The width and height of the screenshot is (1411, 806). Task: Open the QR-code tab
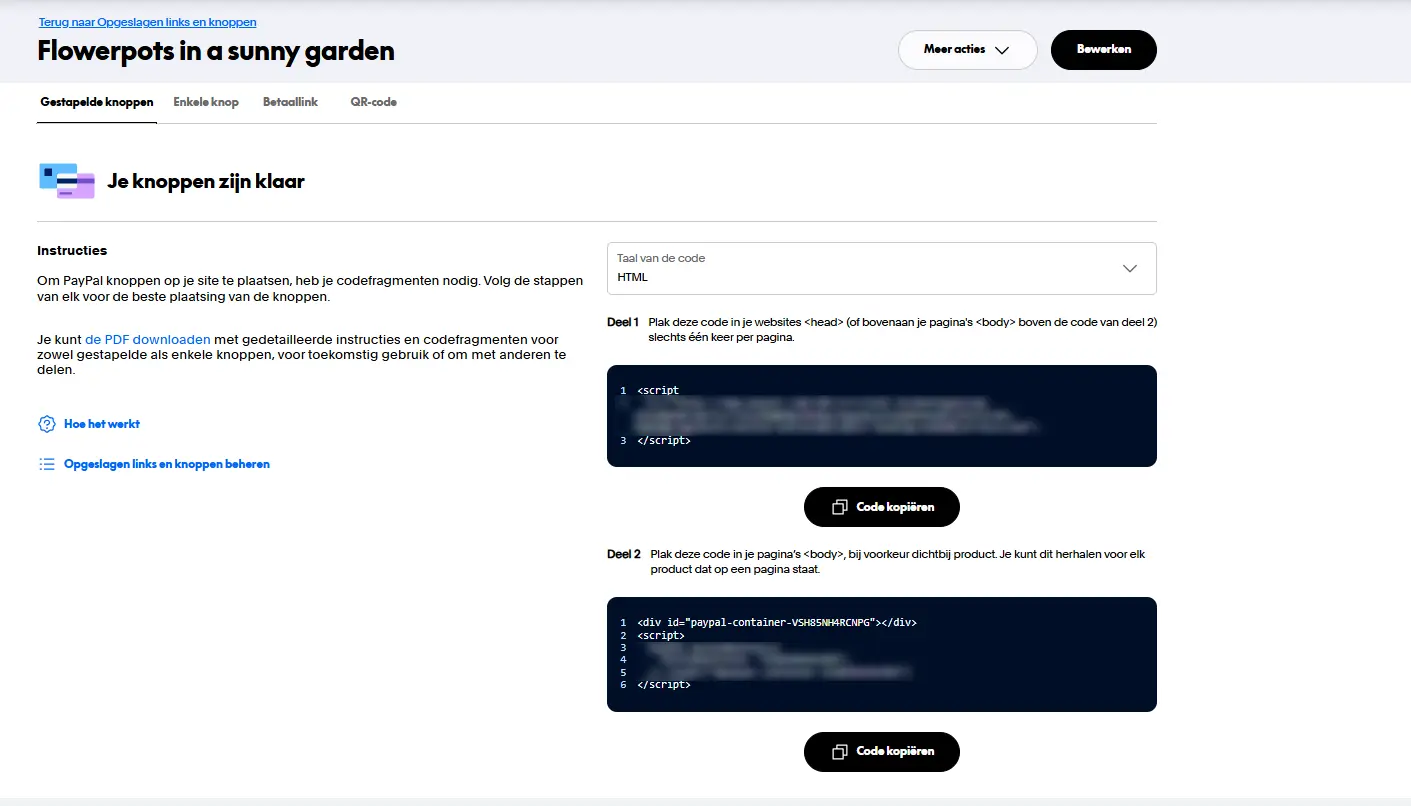[373, 102]
